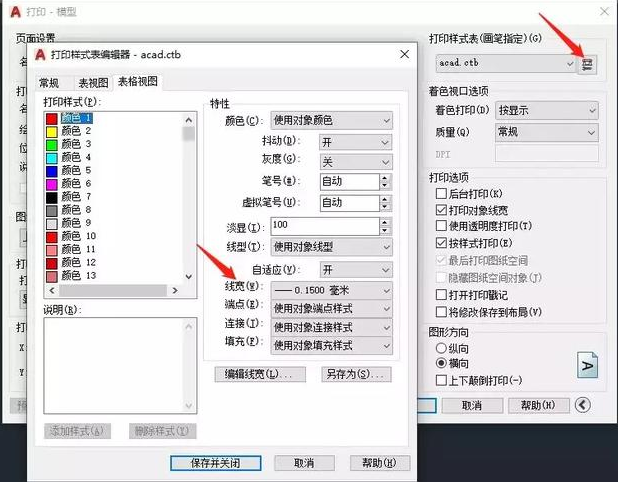Enable 上下颠倒打印 checkbox
Image resolution: width=618 pixels, height=482 pixels.
coord(441,380)
